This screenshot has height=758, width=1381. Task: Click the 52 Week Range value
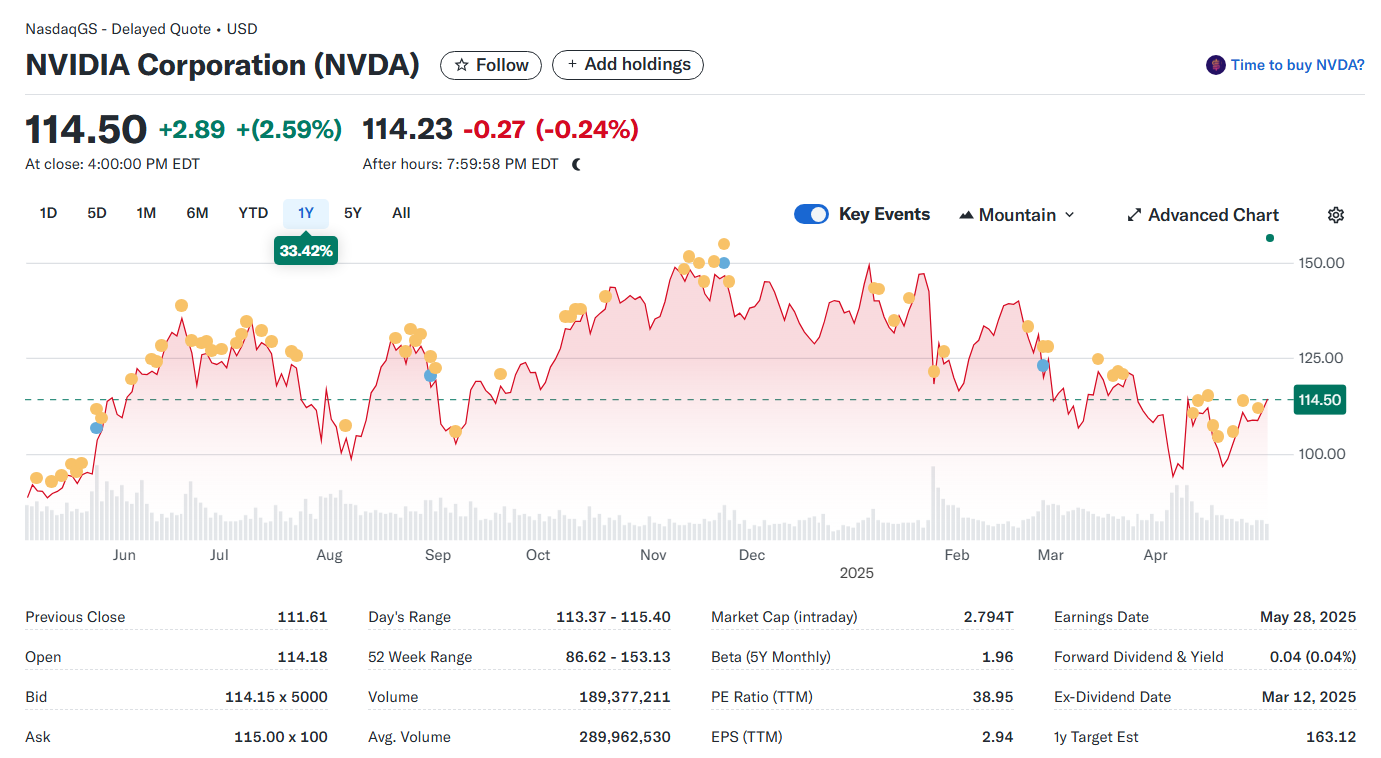tap(617, 657)
